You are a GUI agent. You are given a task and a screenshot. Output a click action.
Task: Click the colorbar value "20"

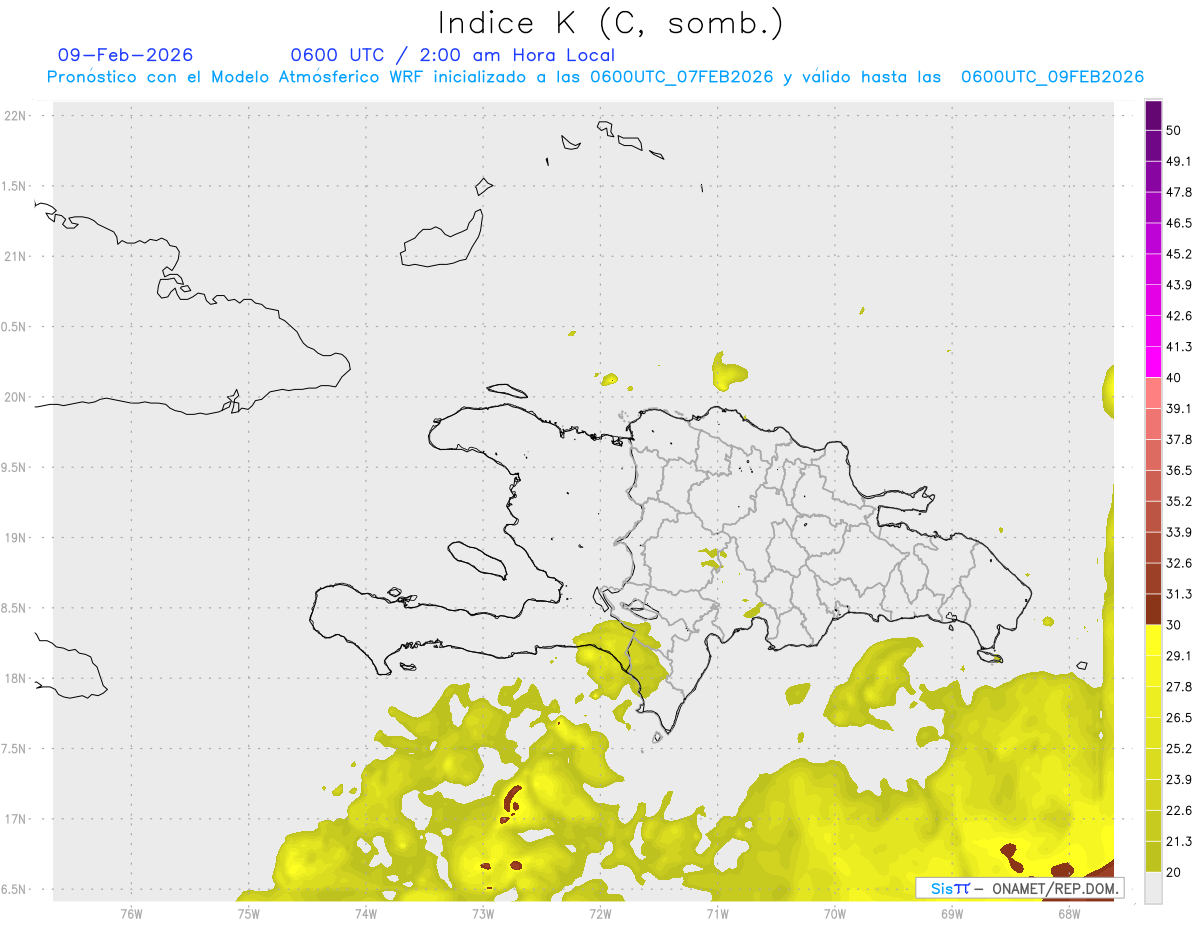1174,873
